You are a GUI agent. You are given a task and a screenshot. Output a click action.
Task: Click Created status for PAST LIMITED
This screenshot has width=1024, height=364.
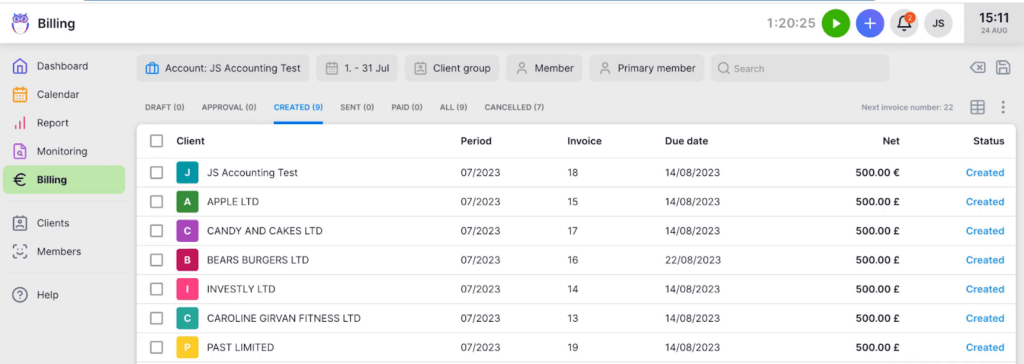(985, 347)
